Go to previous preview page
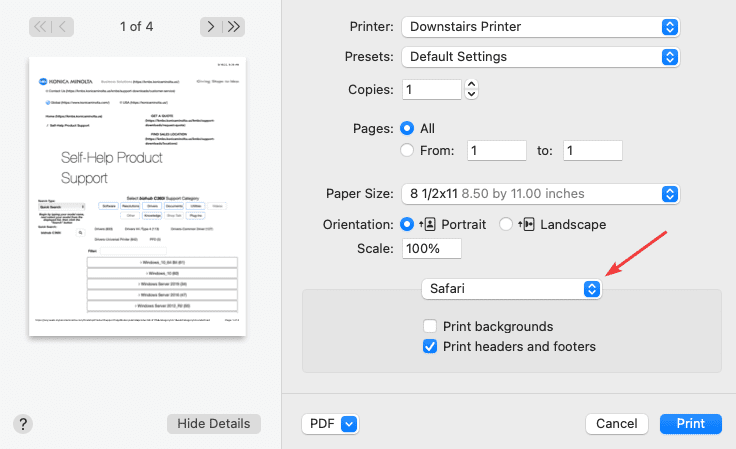The image size is (736, 449). coord(66,26)
